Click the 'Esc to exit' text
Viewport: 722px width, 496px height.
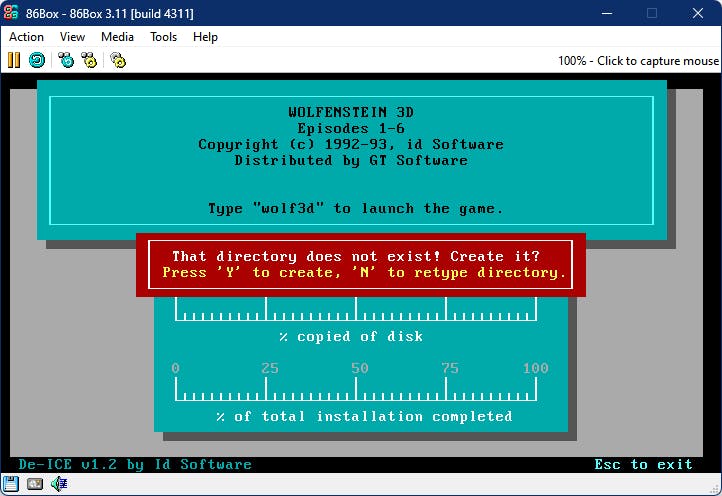(643, 464)
